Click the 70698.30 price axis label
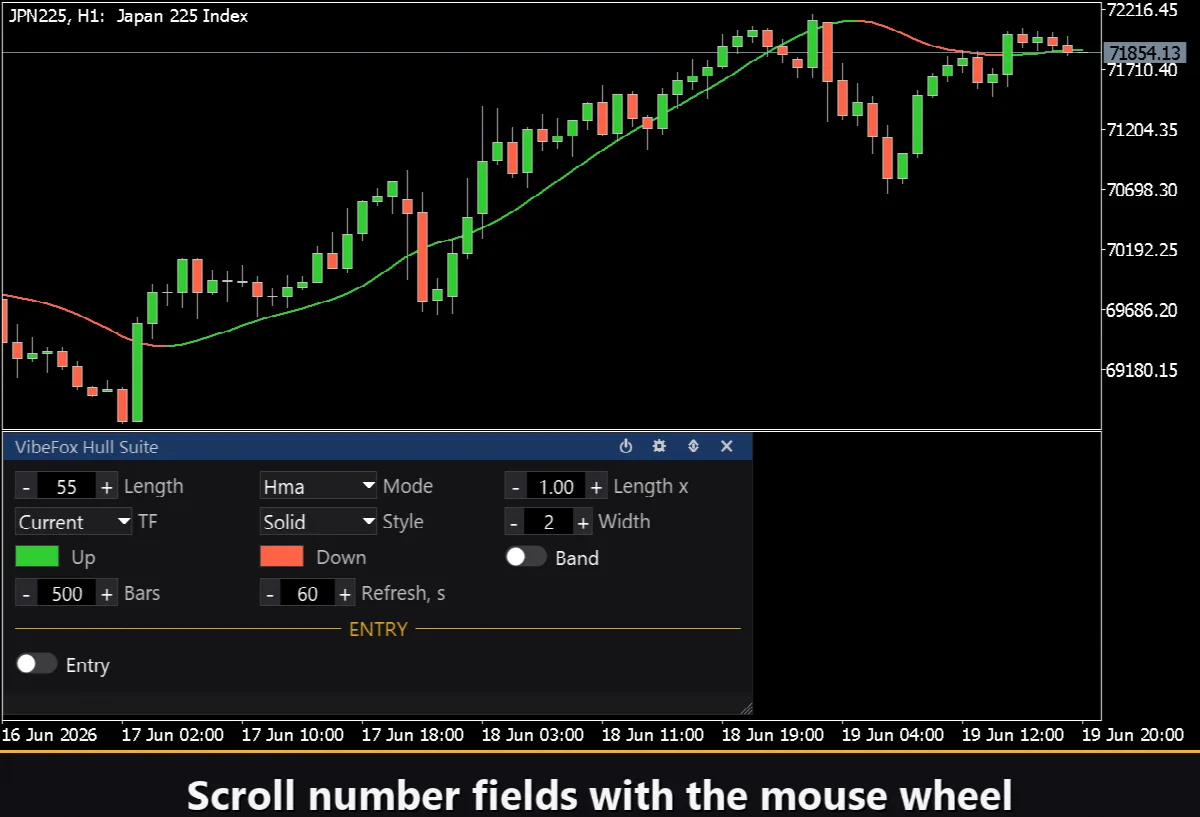The width and height of the screenshot is (1200, 817). tap(1144, 190)
